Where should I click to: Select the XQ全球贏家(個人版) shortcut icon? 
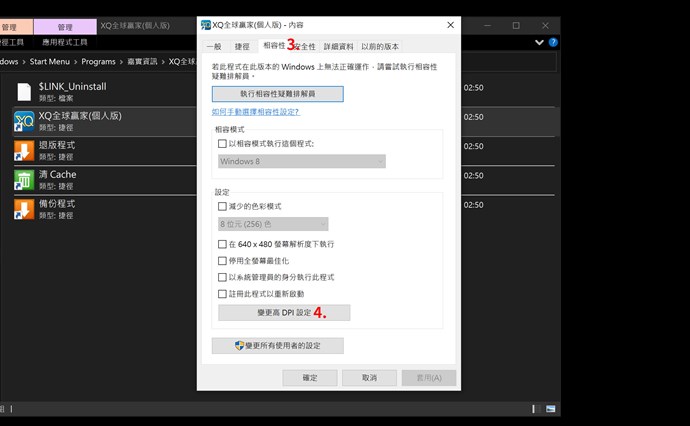[x=24, y=121]
